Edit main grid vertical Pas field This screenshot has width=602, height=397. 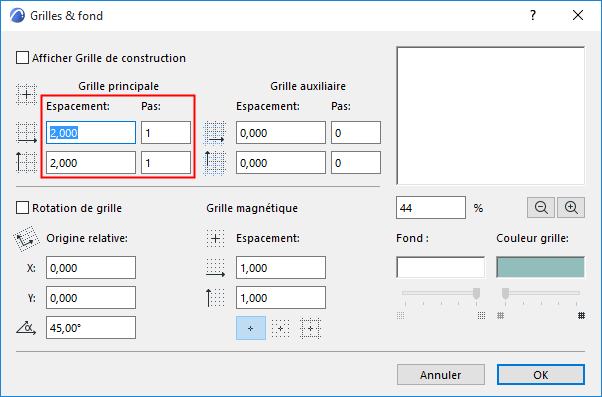(x=166, y=163)
